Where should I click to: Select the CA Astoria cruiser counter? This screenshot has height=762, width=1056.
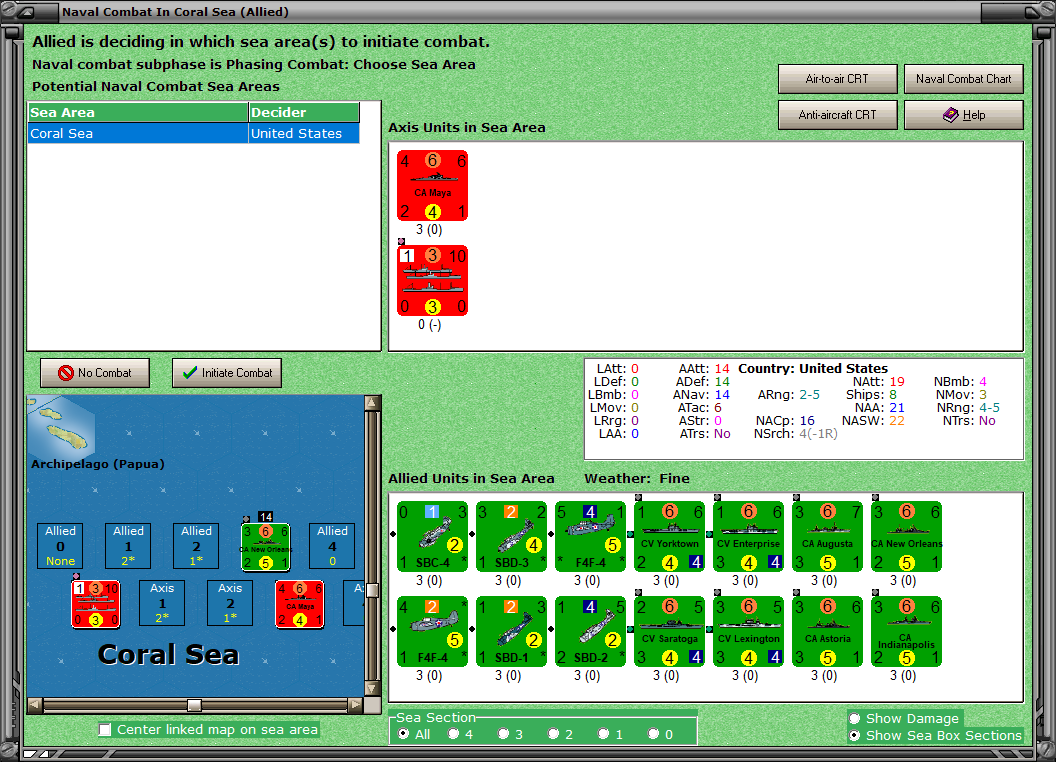pos(827,631)
